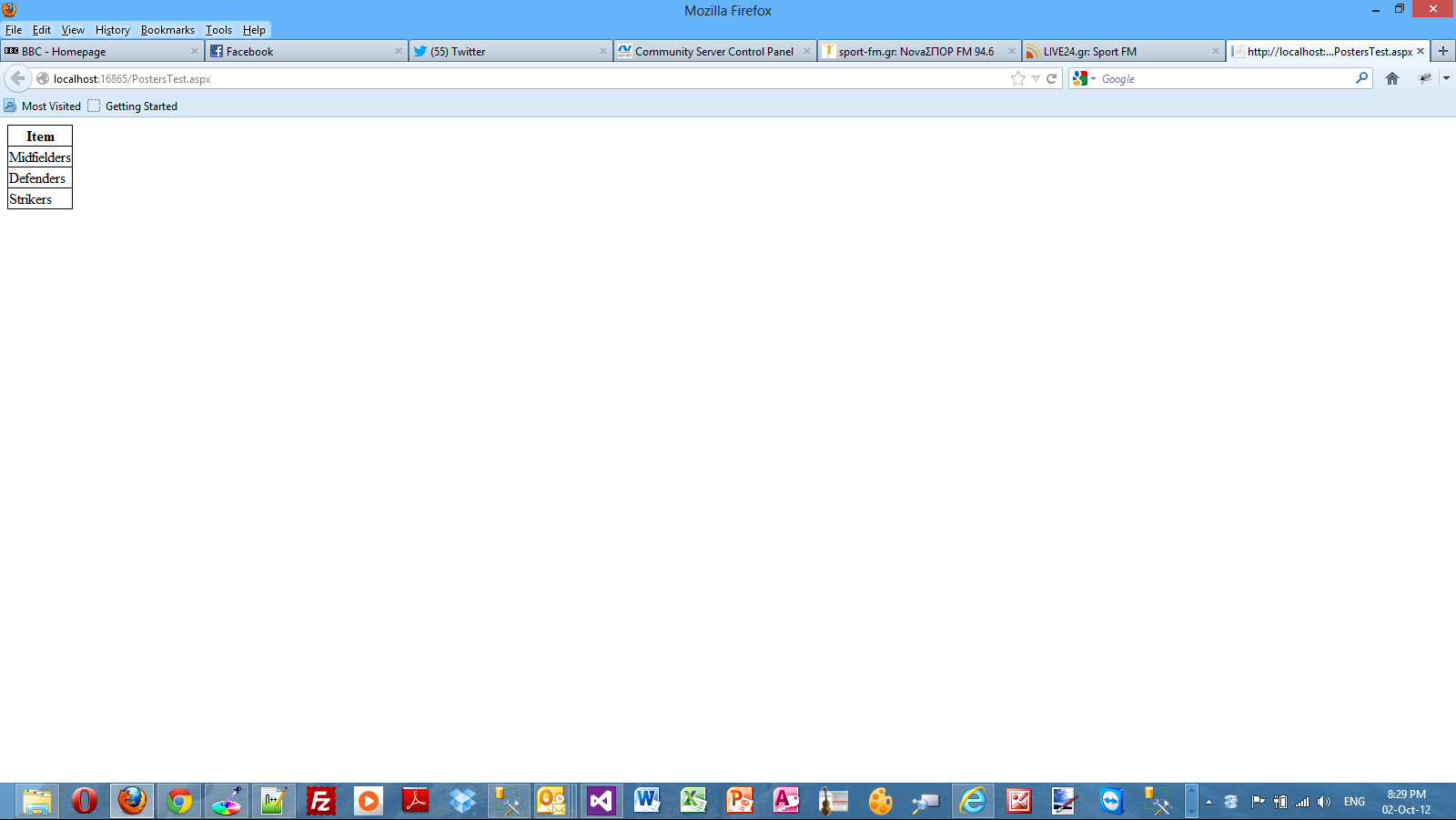
Task: Close the PostersTest.aspx tab
Action: pyautogui.click(x=1420, y=51)
